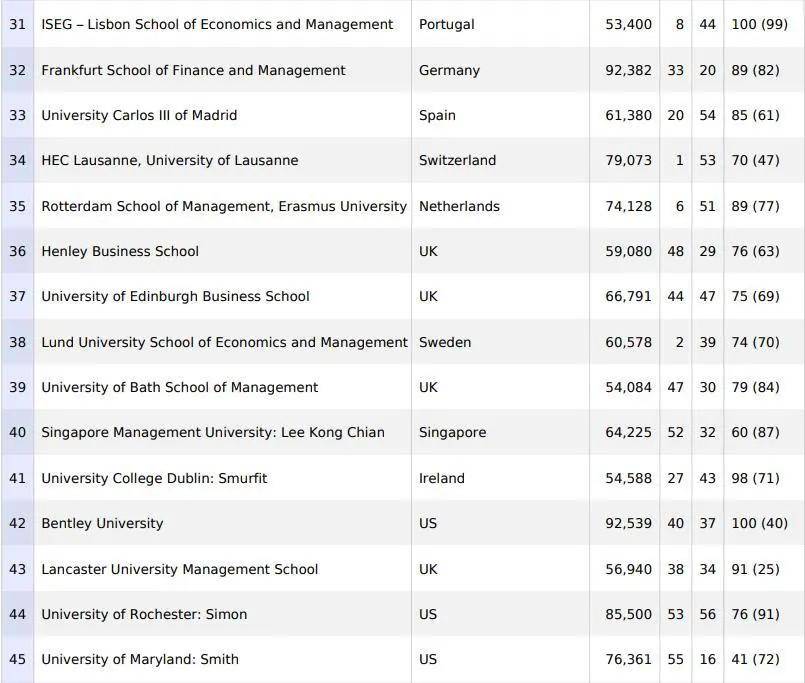Open University of Edinburgh Business School
805x683 pixels.
click(x=175, y=296)
